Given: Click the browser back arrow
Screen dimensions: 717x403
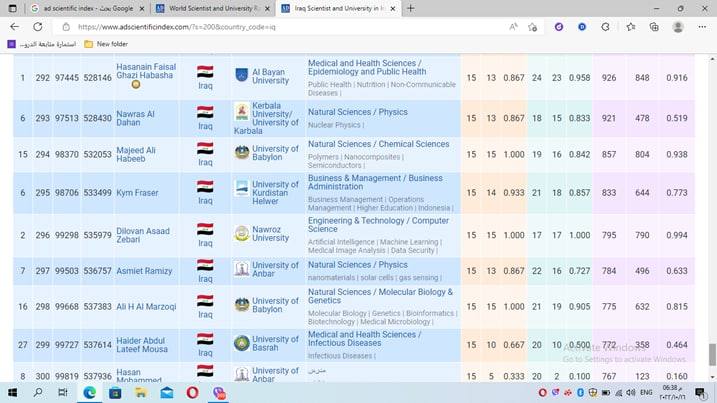Looking at the screenshot, I should pyautogui.click(x=14, y=27).
